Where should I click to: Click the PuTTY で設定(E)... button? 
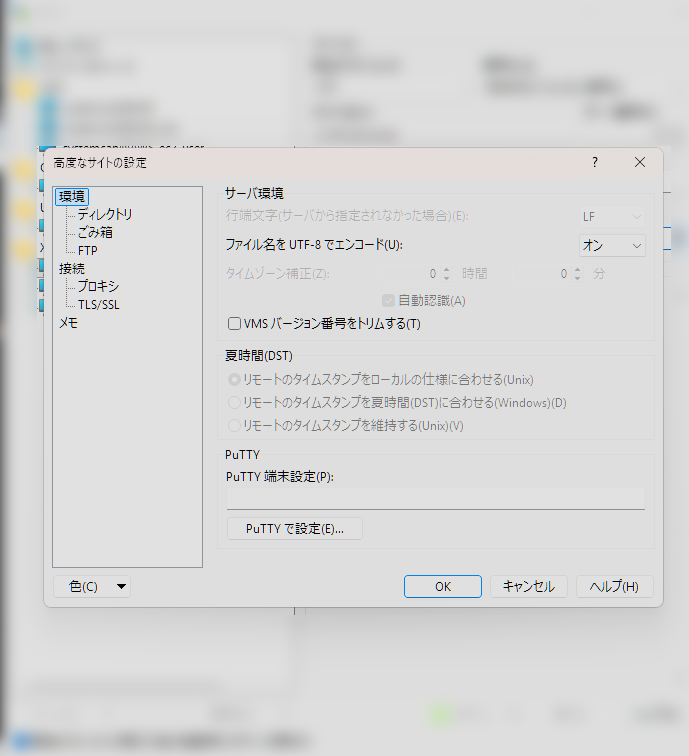[295, 529]
